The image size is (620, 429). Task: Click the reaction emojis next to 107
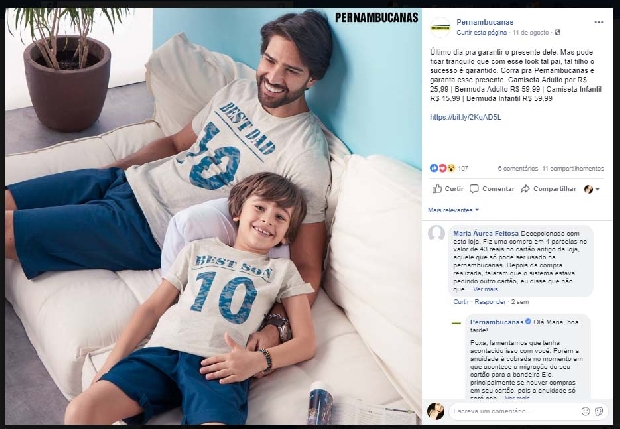pos(442,168)
